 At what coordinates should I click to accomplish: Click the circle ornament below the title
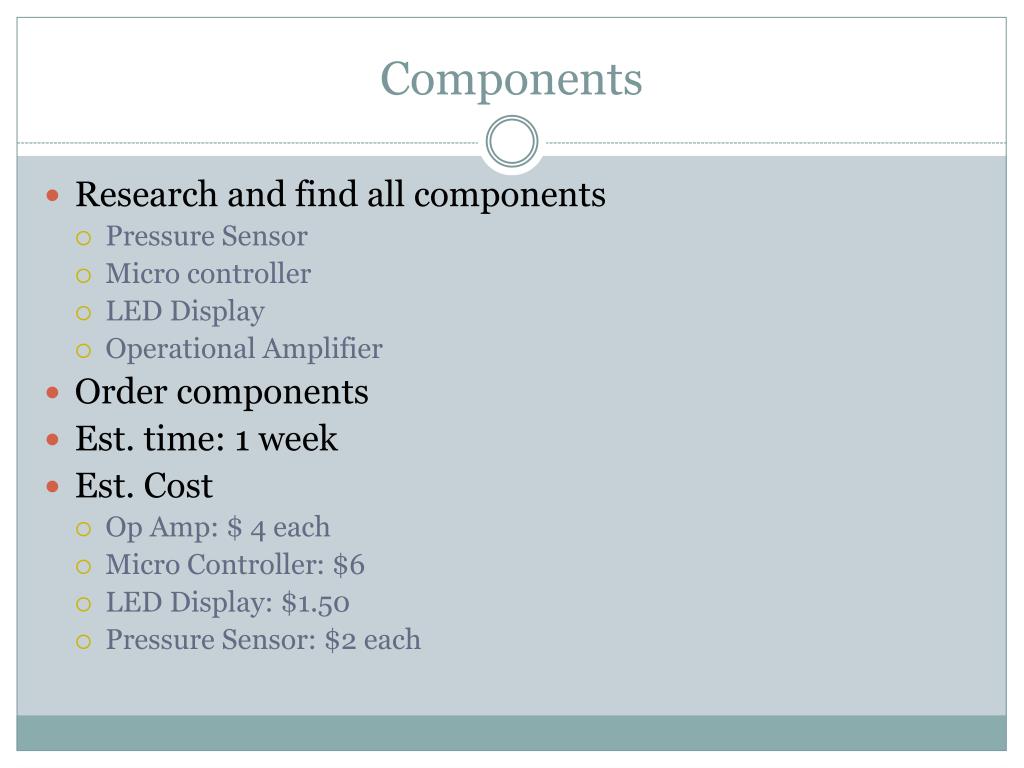coord(512,142)
